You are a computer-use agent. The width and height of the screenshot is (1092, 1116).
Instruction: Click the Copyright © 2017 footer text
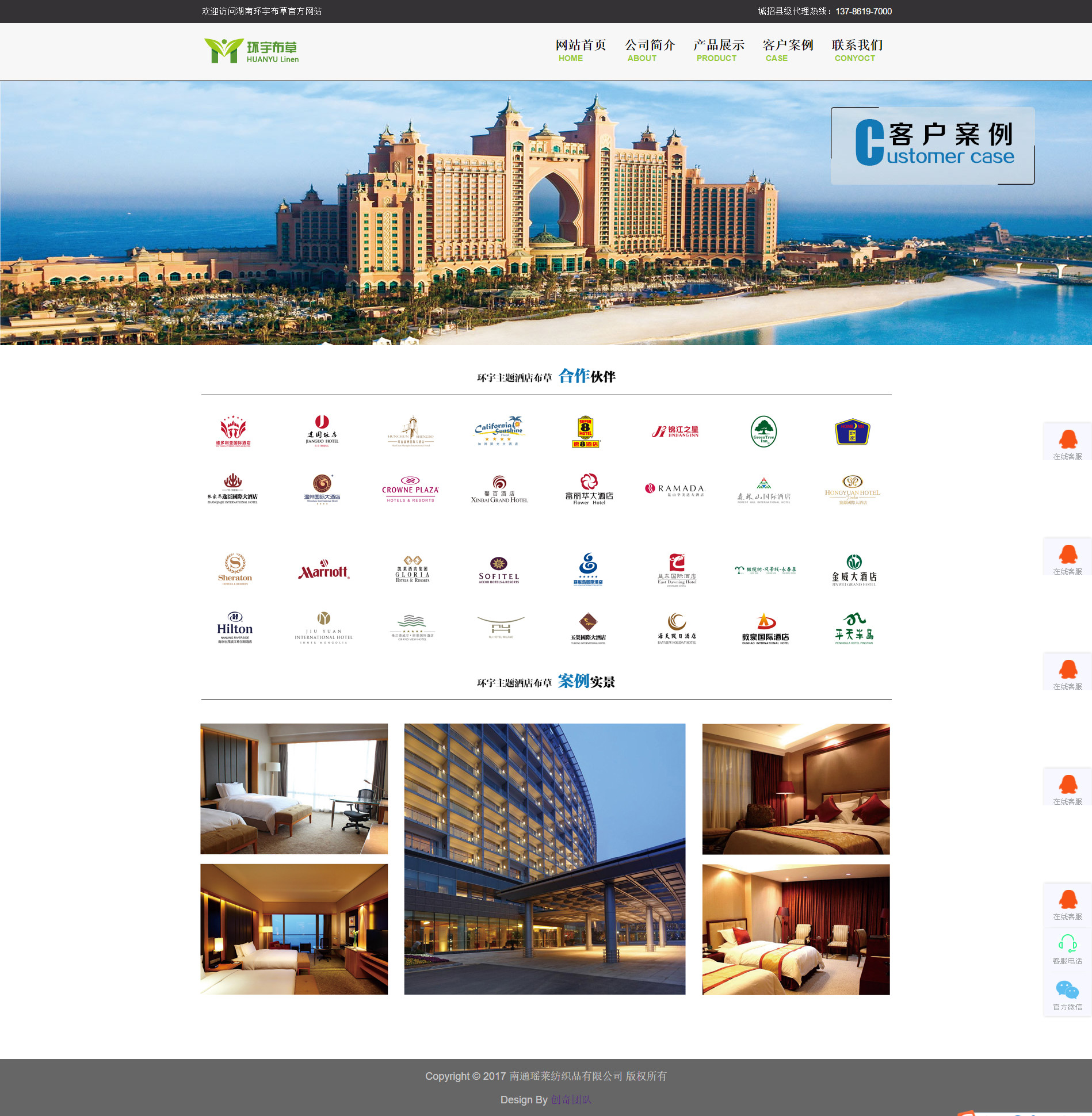pos(546,1076)
